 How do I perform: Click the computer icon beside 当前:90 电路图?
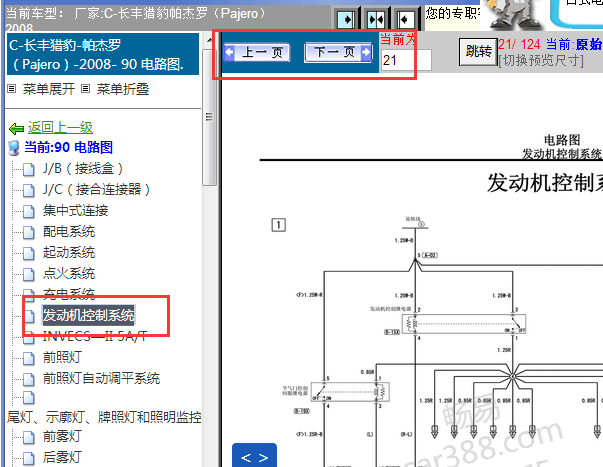[x=14, y=148]
